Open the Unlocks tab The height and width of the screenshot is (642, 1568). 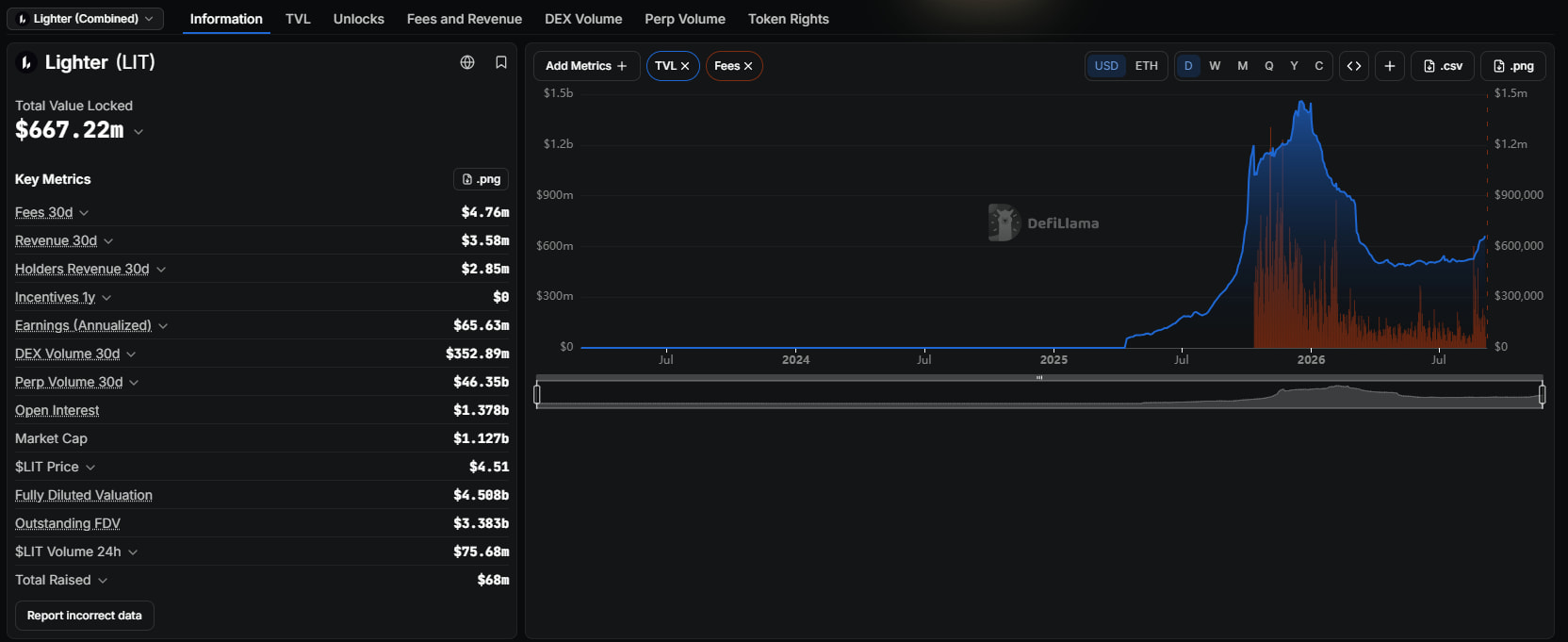click(x=359, y=19)
